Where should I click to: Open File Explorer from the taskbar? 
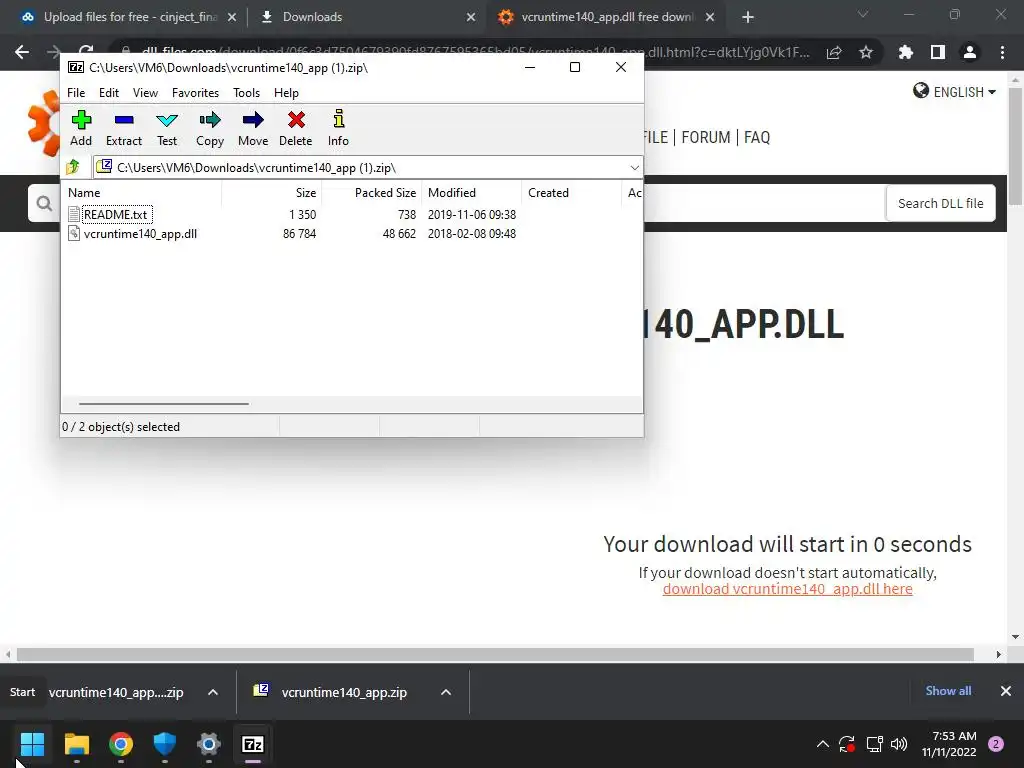[x=76, y=744]
